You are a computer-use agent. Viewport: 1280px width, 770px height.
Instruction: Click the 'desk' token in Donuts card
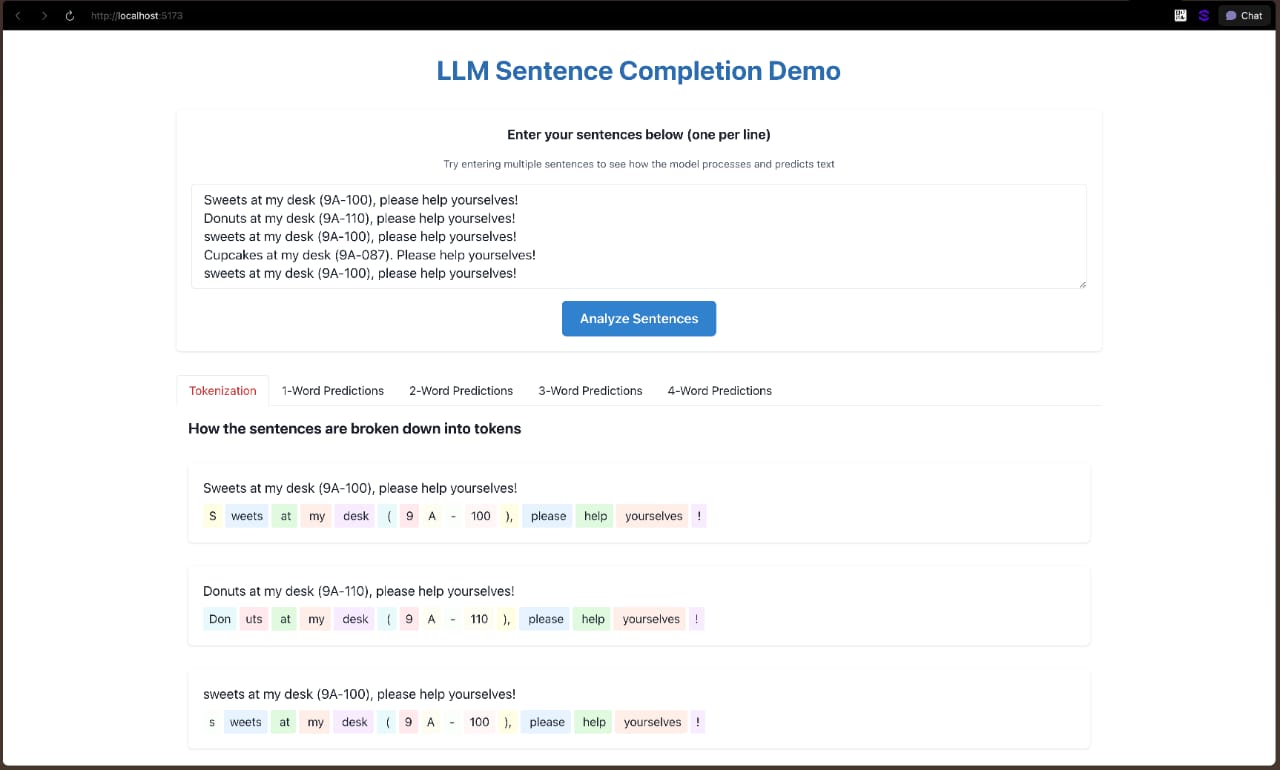pyautogui.click(x=356, y=619)
